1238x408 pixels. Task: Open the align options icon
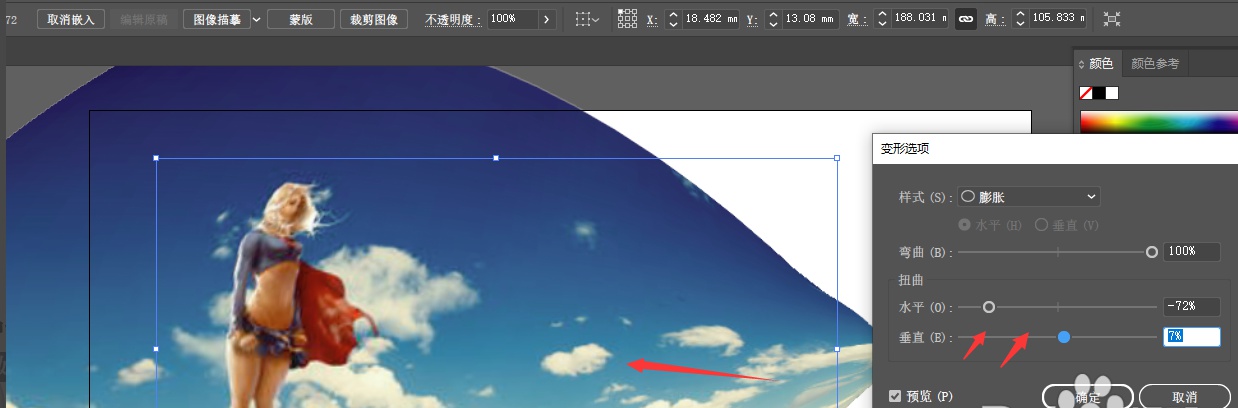(588, 19)
